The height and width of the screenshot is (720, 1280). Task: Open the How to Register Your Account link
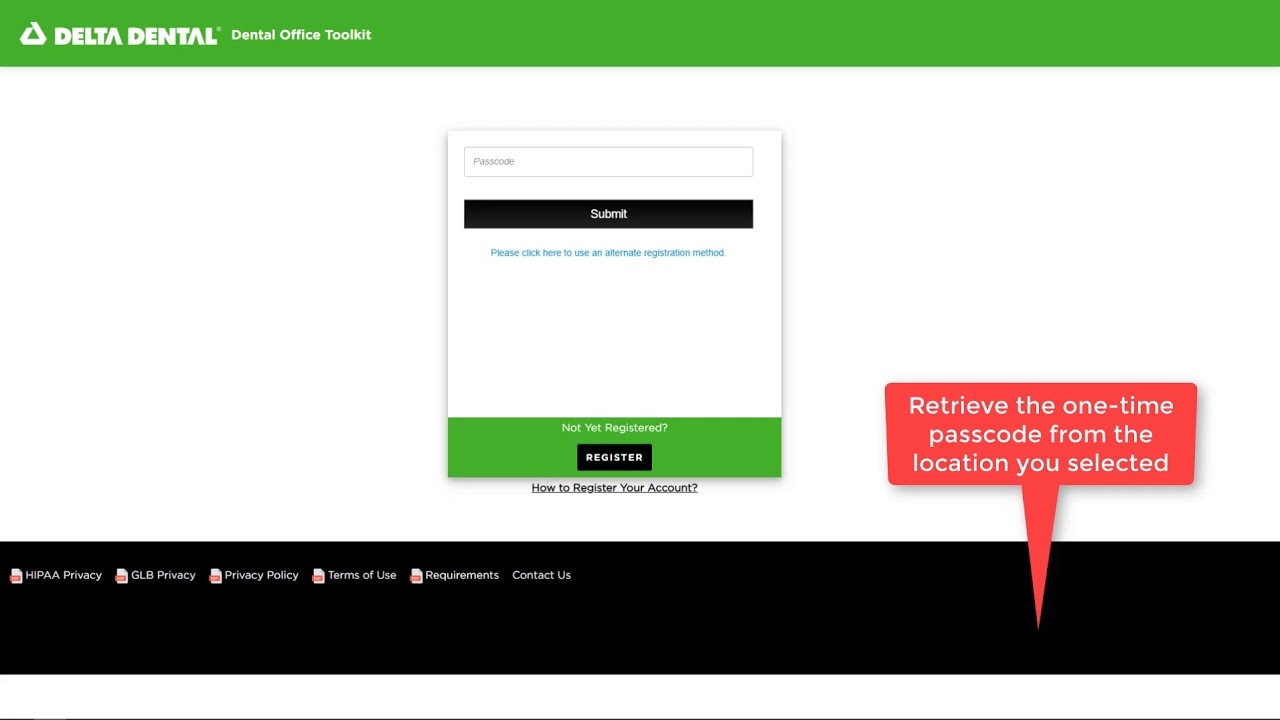point(614,488)
